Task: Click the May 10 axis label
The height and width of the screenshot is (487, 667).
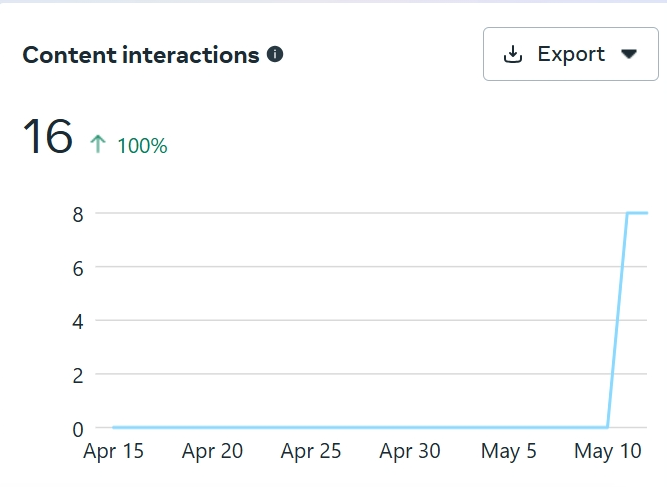Action: tap(607, 452)
